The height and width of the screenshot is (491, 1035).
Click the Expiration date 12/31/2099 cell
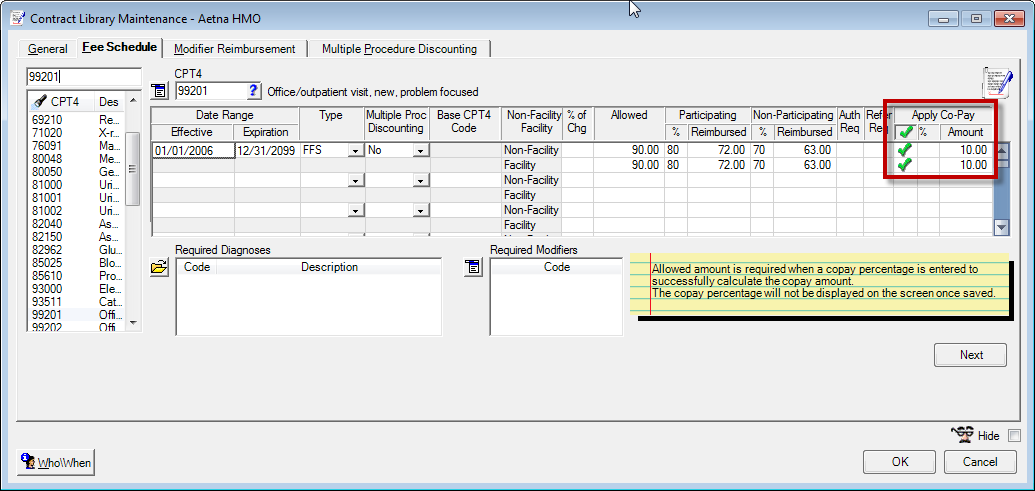point(267,150)
